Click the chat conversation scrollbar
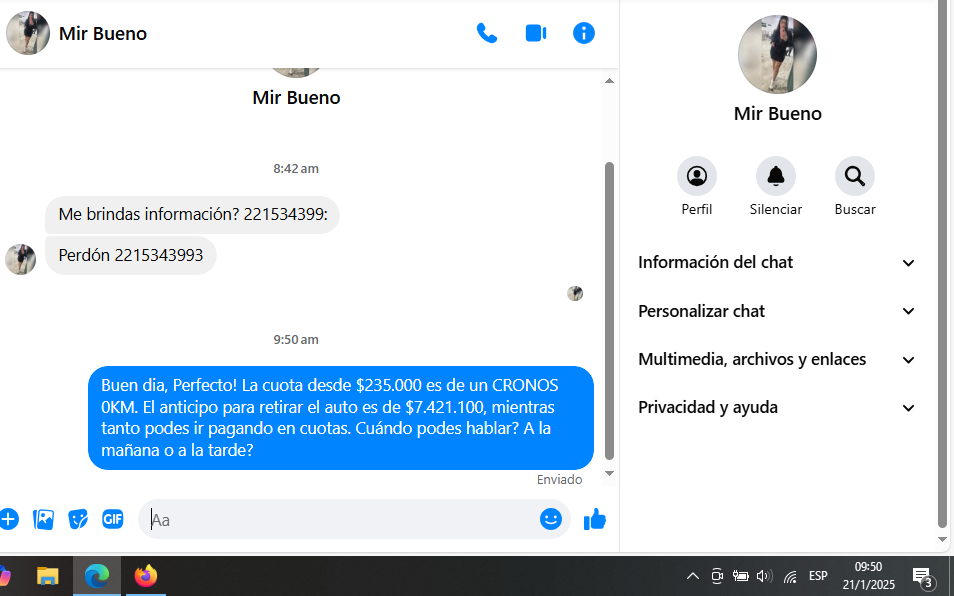The width and height of the screenshot is (954, 596). coord(609,310)
